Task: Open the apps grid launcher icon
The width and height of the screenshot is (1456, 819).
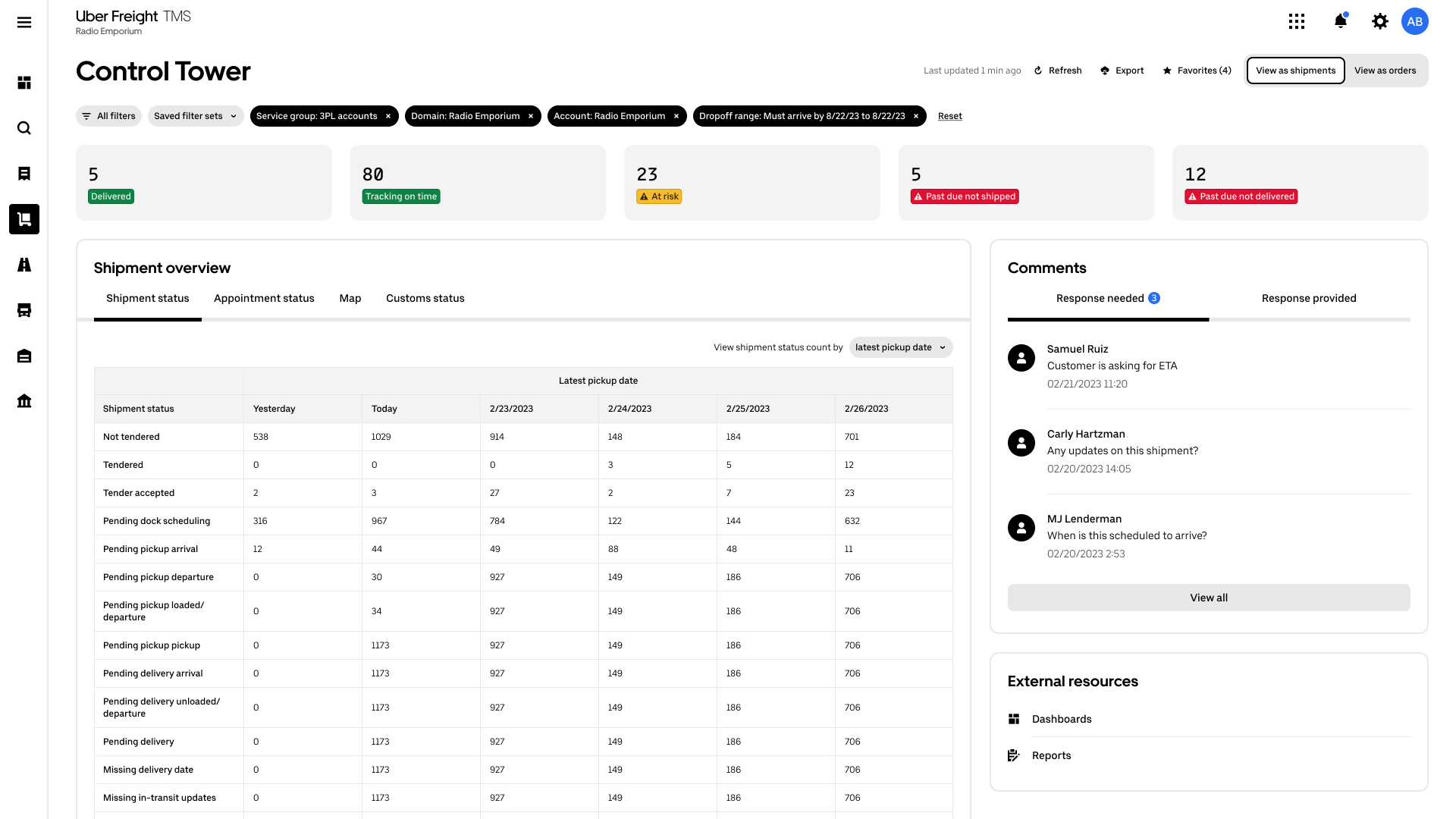Action: [1297, 21]
